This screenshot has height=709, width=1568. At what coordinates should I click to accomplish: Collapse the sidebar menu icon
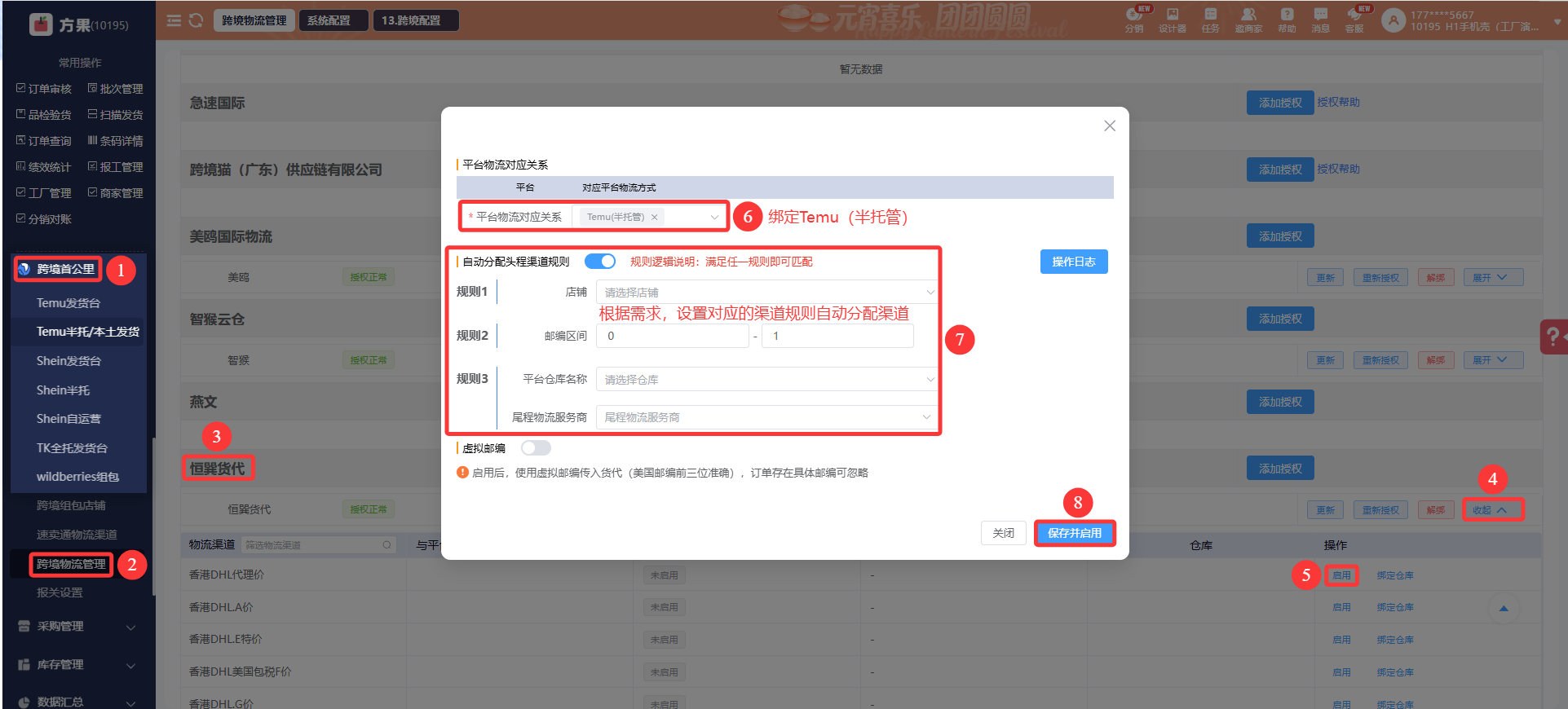click(x=174, y=20)
